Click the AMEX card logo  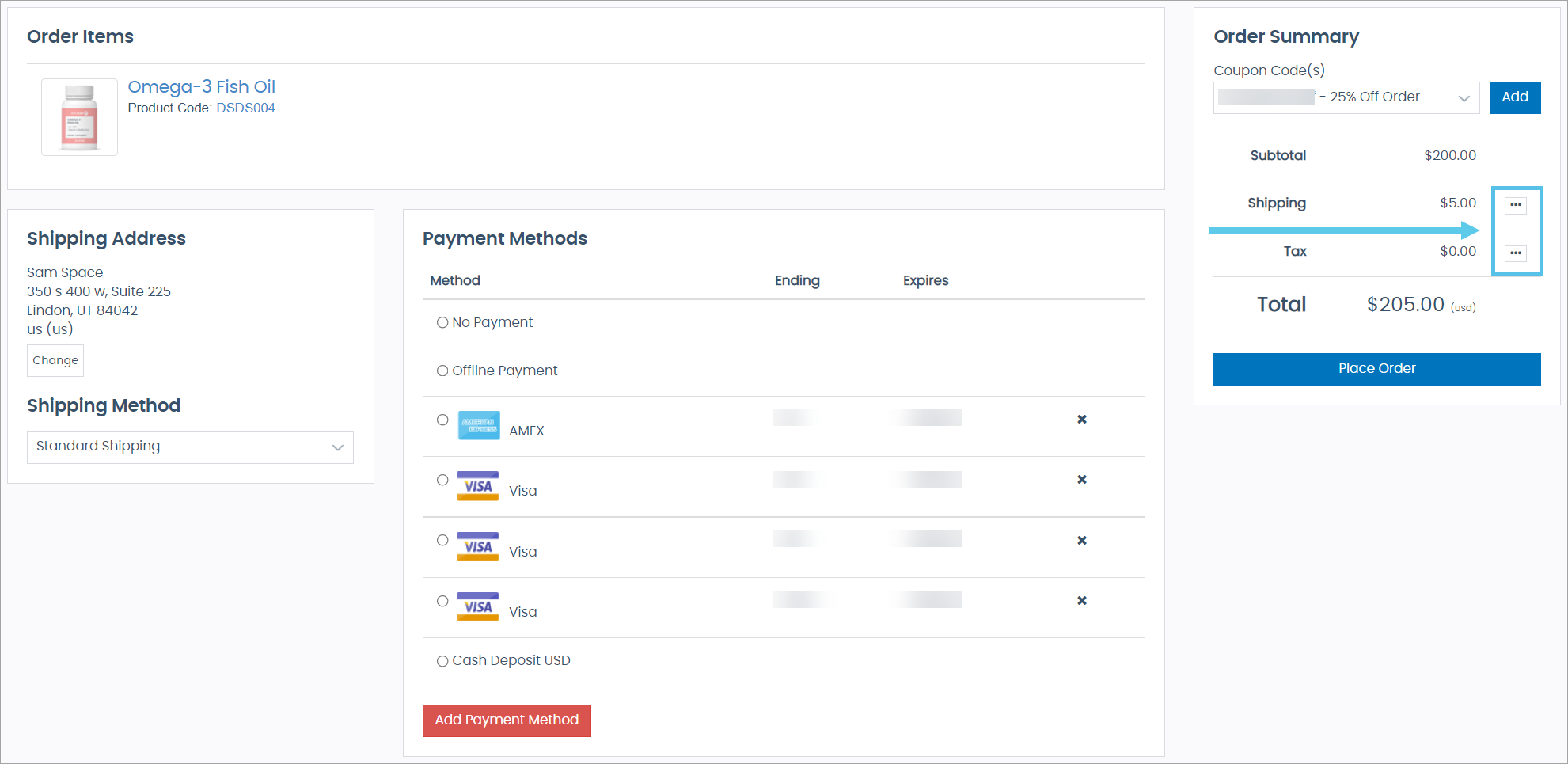pyautogui.click(x=479, y=426)
